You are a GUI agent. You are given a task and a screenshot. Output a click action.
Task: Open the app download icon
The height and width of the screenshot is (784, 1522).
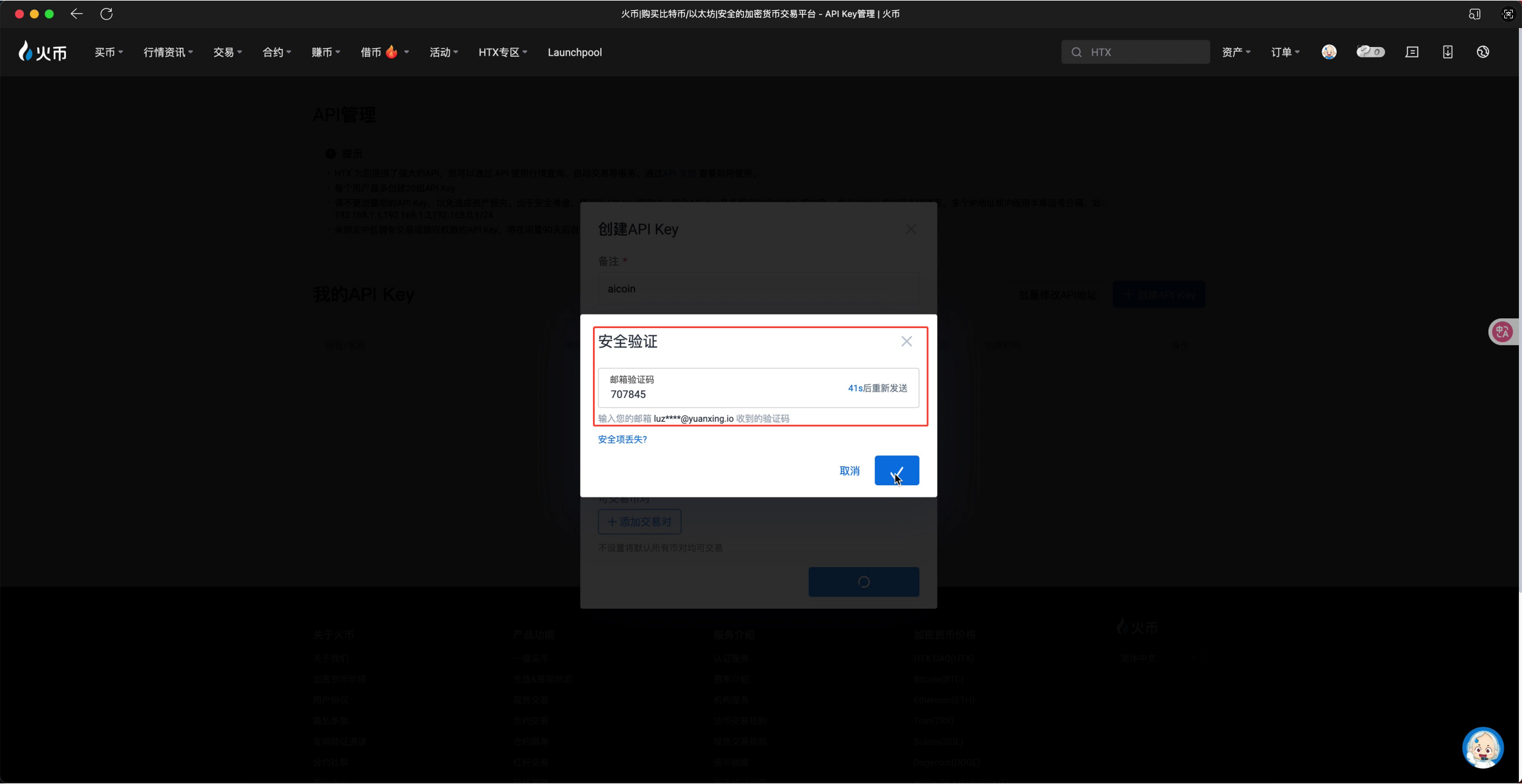point(1447,52)
